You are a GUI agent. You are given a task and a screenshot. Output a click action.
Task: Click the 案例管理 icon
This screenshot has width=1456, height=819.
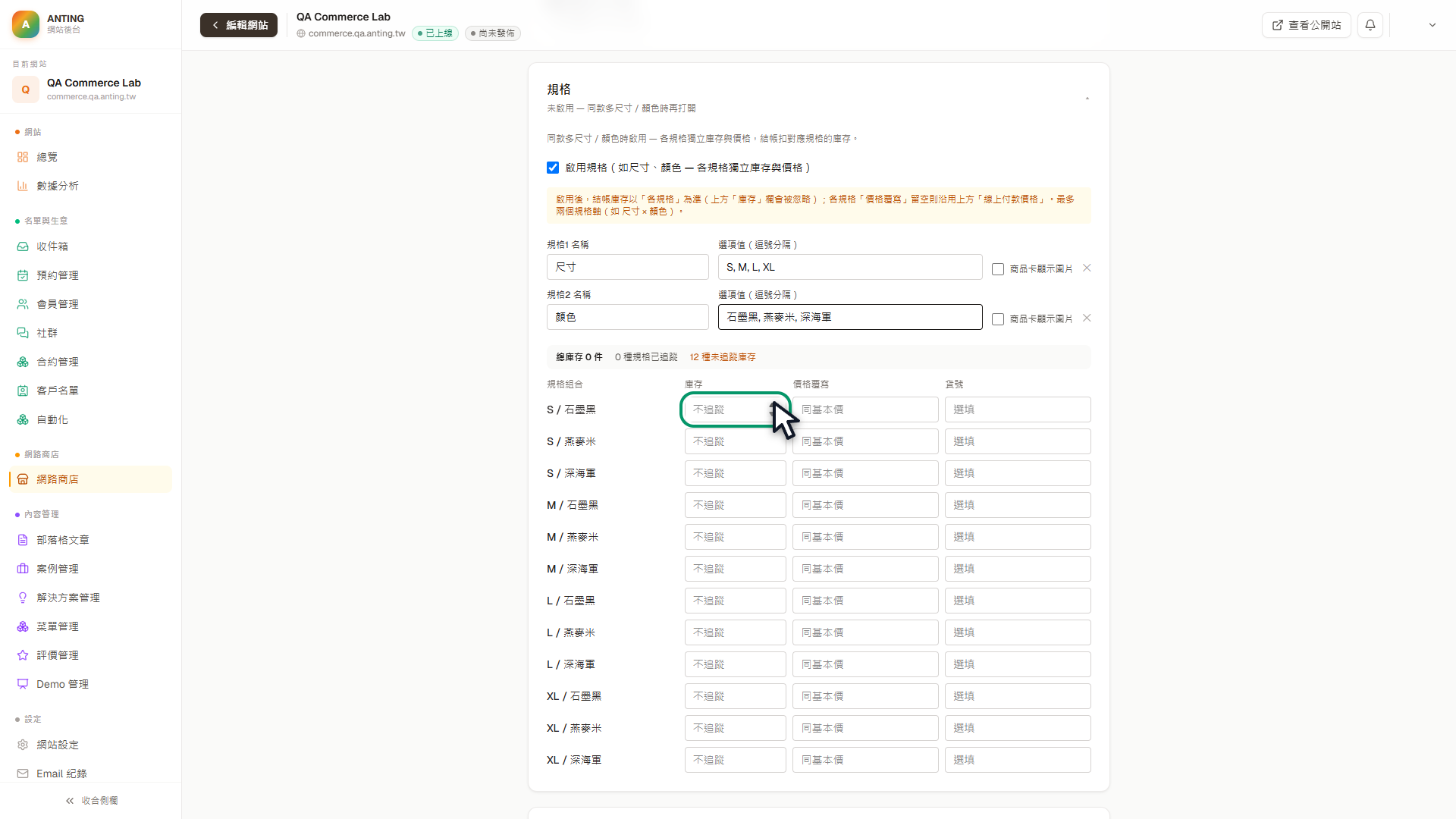(23, 569)
